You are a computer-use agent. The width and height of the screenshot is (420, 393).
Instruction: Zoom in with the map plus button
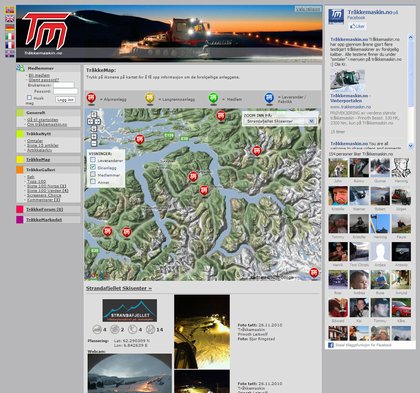(94, 137)
